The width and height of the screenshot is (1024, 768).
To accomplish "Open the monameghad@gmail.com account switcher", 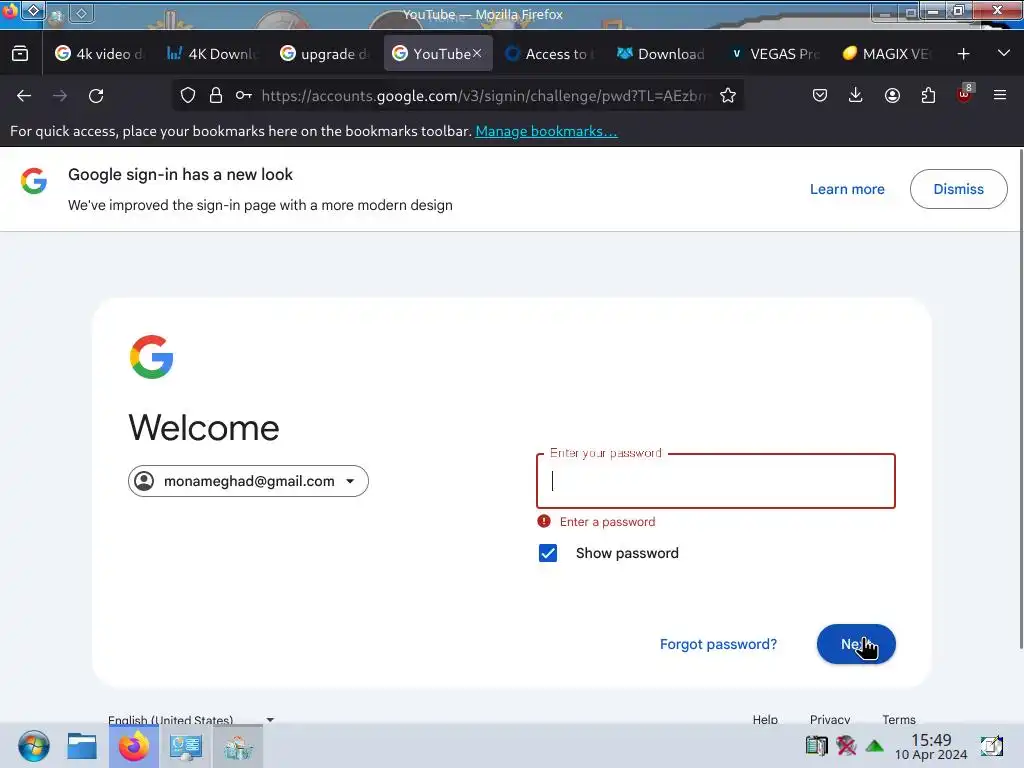I will point(248,481).
